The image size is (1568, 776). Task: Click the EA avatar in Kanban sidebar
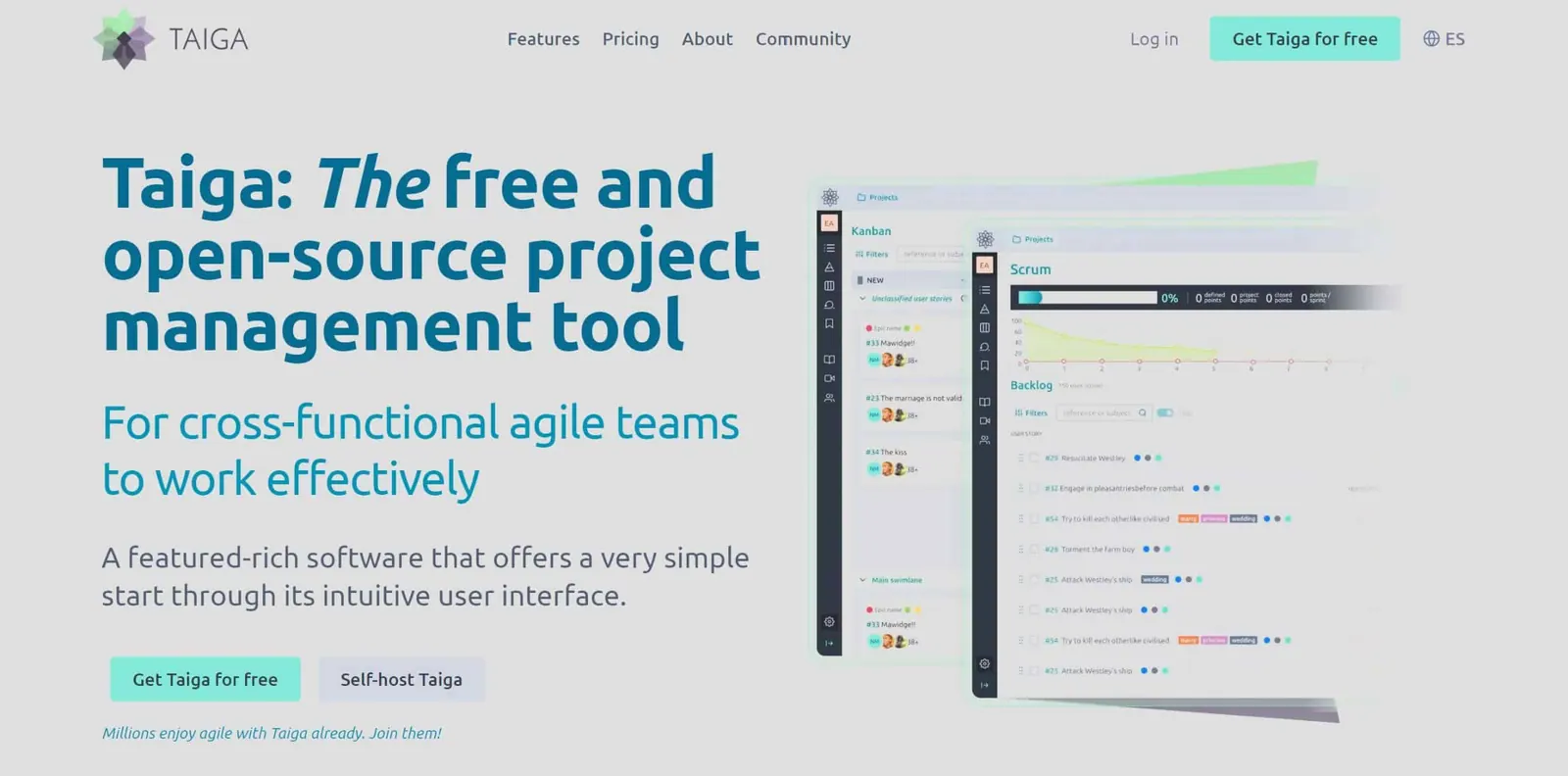829,223
